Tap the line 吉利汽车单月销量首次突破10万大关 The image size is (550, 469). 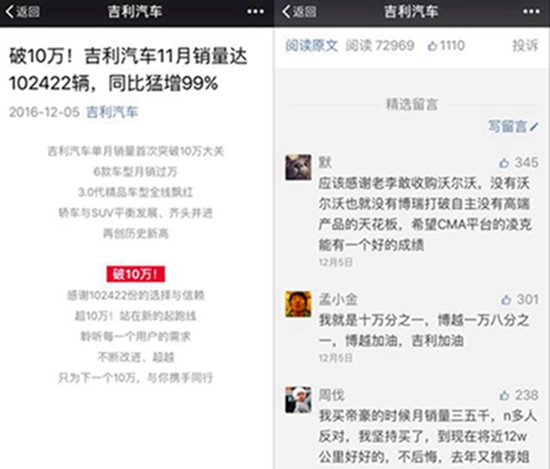[136, 151]
